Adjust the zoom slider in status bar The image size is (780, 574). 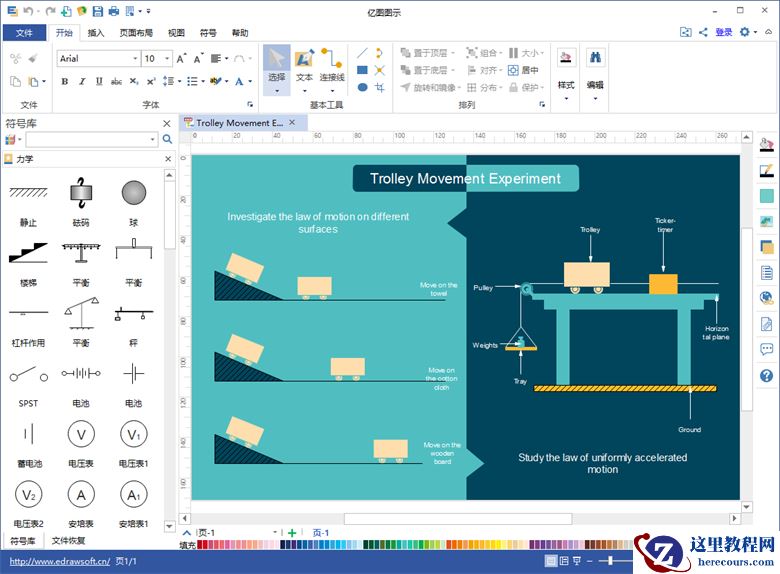610,561
